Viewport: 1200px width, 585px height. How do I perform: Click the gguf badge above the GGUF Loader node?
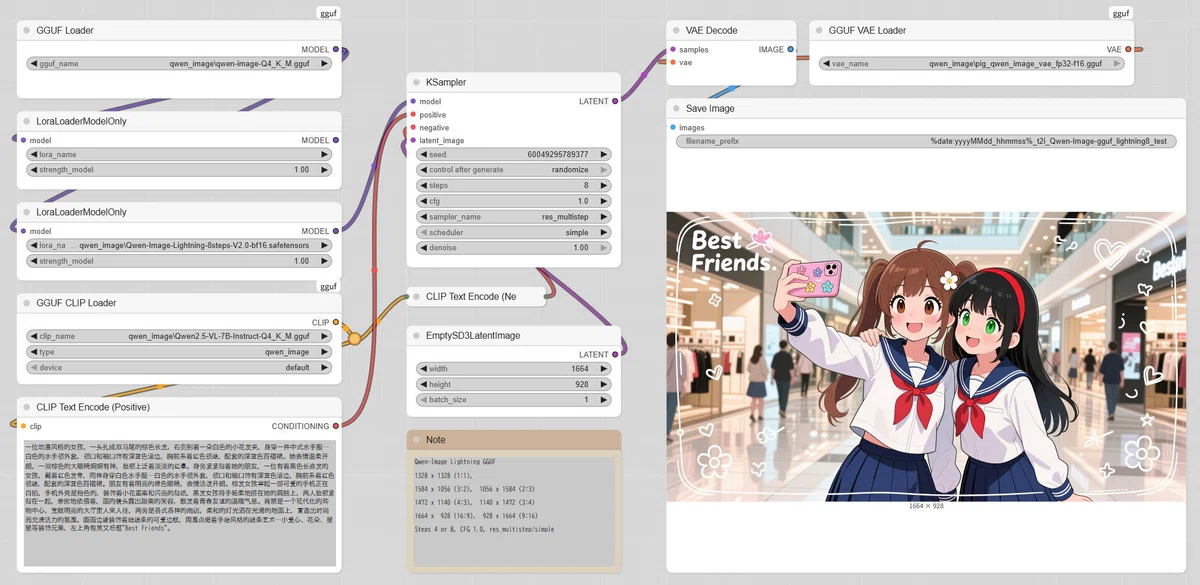[x=328, y=13]
